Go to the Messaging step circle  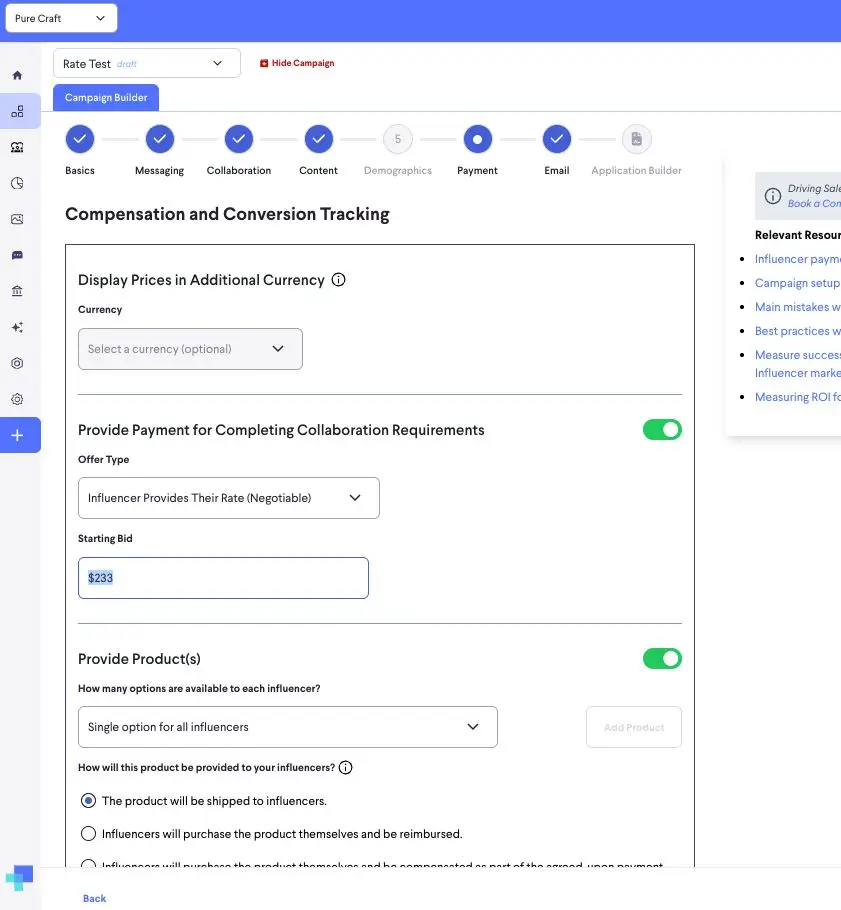click(x=160, y=139)
